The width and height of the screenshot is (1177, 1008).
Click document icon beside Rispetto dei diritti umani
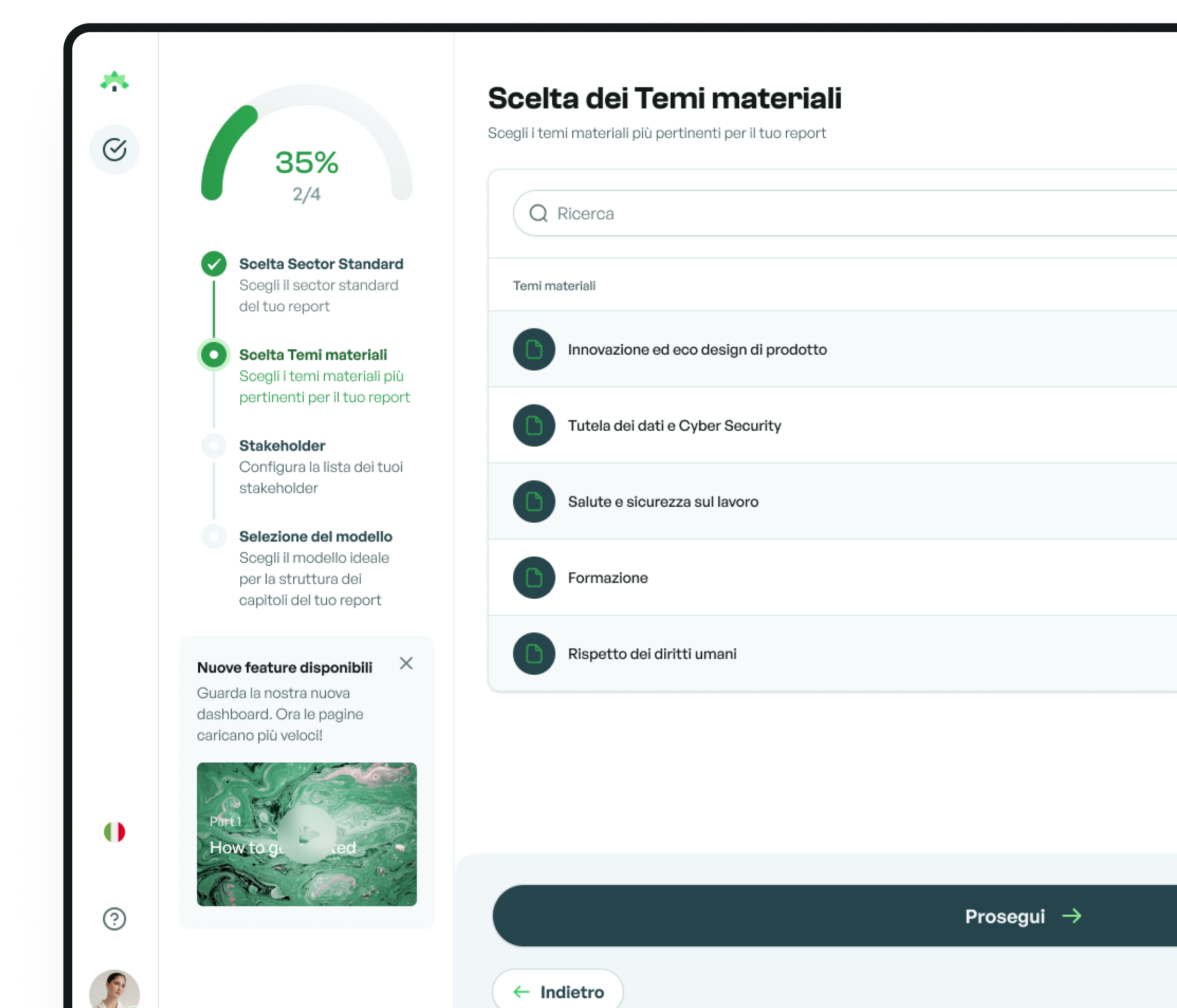click(534, 654)
